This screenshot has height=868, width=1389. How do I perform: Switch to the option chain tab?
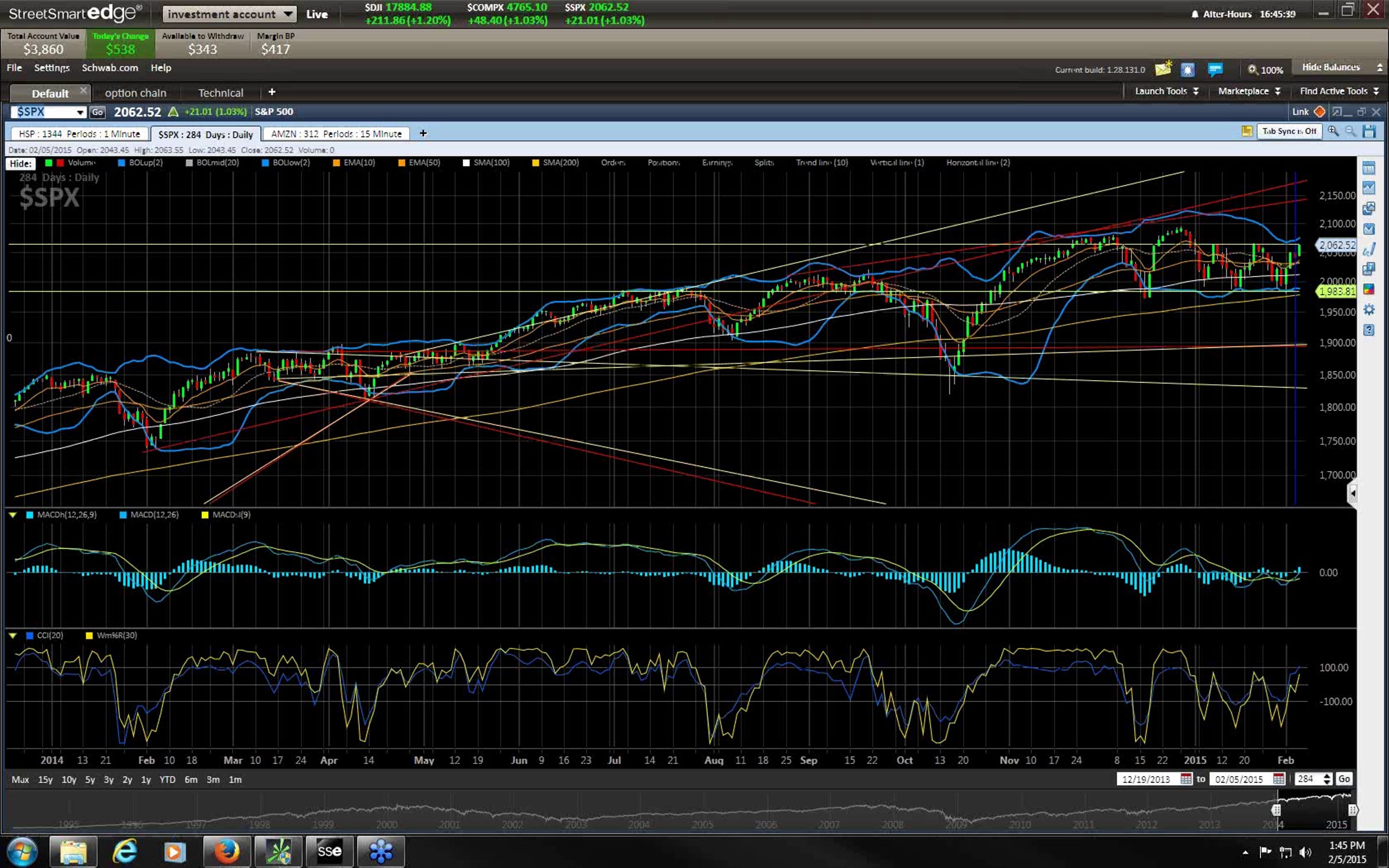click(x=135, y=93)
